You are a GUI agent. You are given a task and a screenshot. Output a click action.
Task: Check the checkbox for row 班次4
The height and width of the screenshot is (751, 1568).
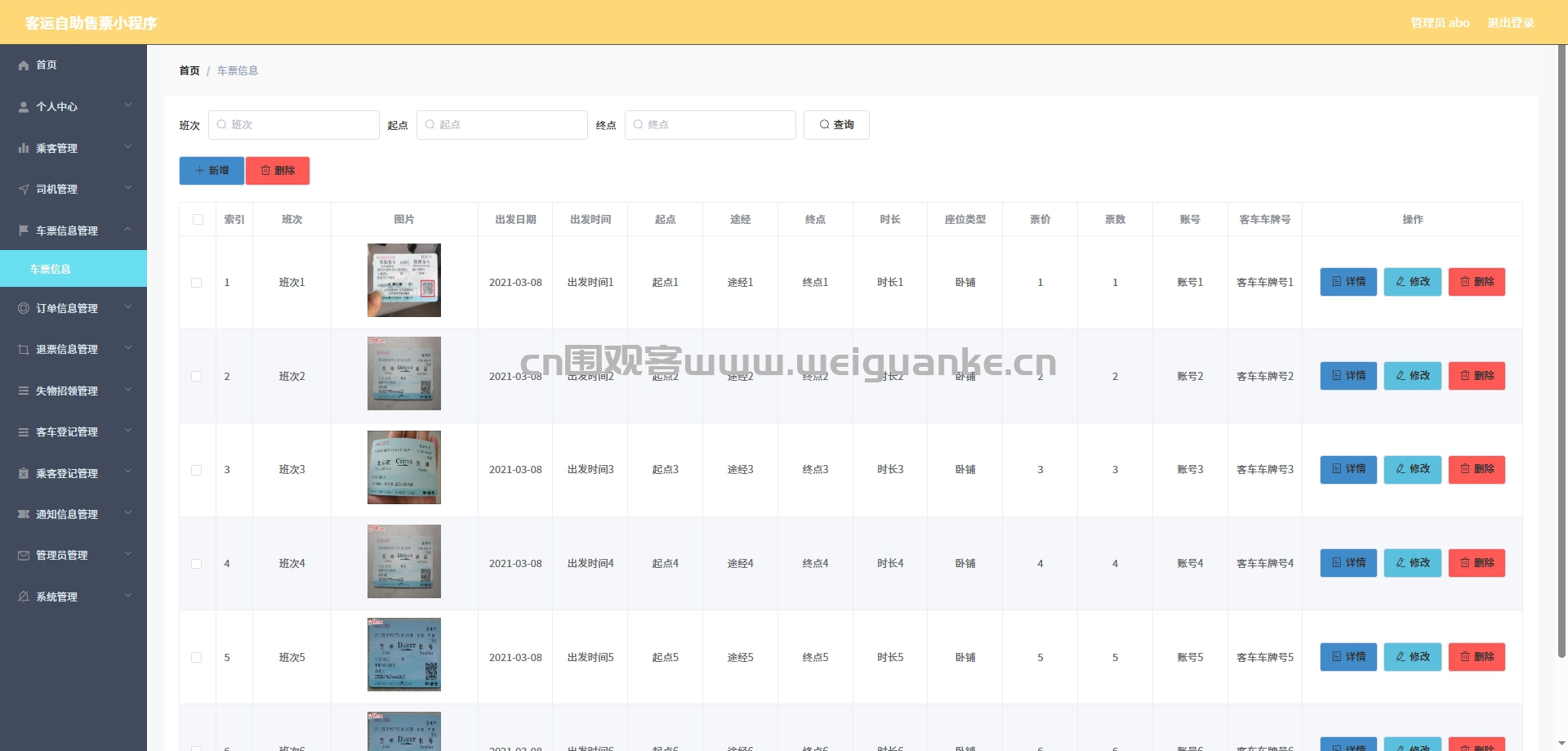pyautogui.click(x=196, y=564)
